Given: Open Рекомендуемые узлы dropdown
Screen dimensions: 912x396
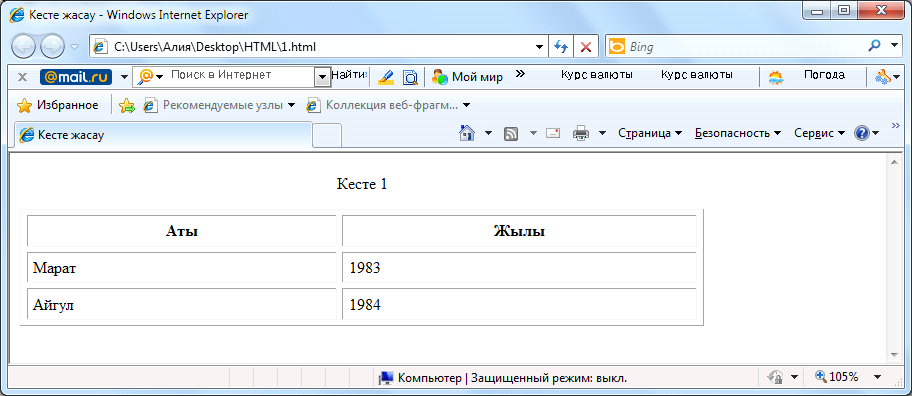Looking at the screenshot, I should pos(219,105).
